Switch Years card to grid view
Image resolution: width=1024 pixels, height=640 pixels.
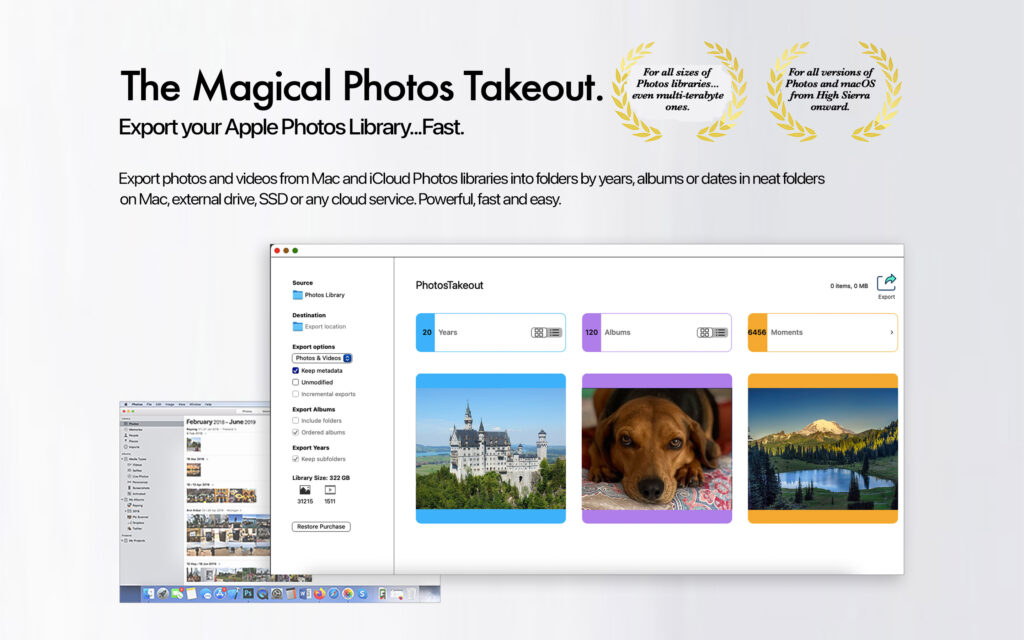[539, 332]
